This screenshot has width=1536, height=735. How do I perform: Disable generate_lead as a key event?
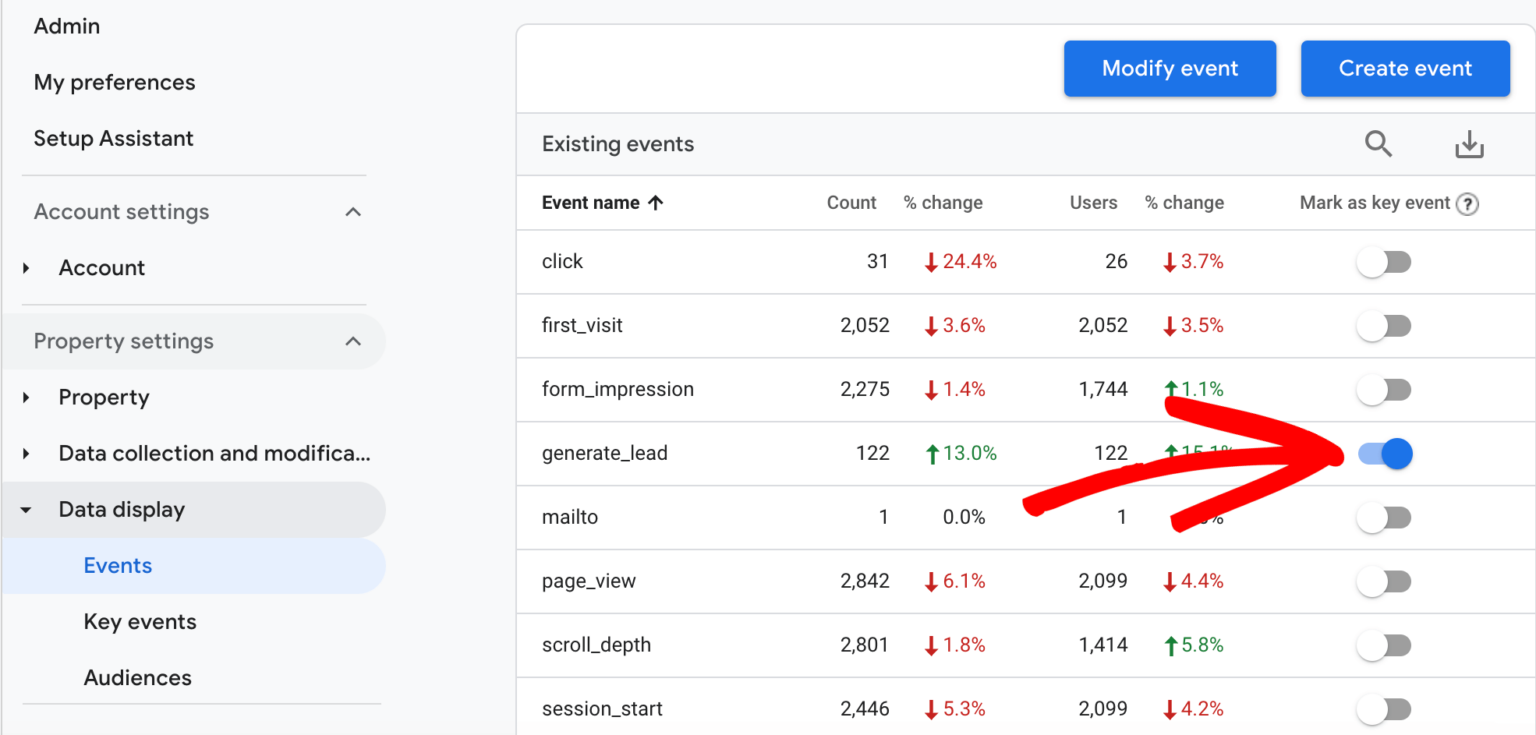coord(1384,453)
